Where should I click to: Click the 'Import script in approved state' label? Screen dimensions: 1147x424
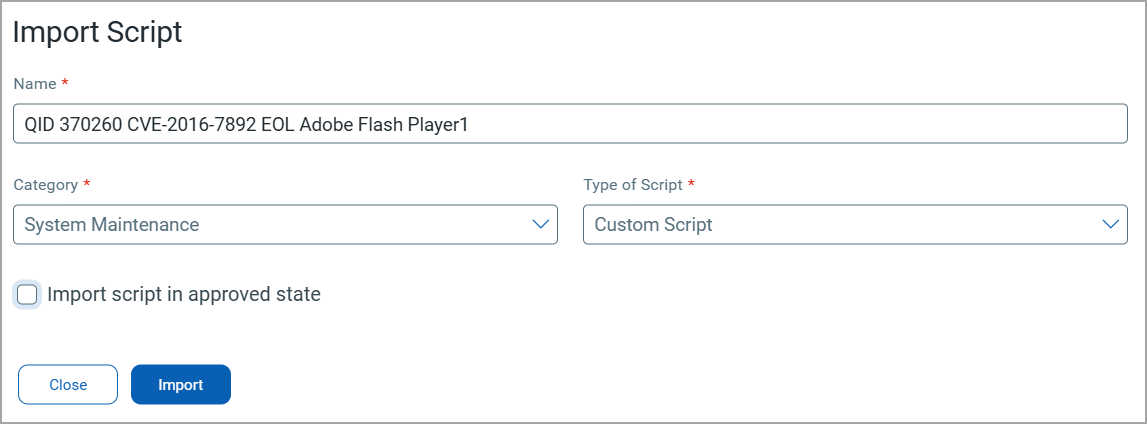pos(184,294)
